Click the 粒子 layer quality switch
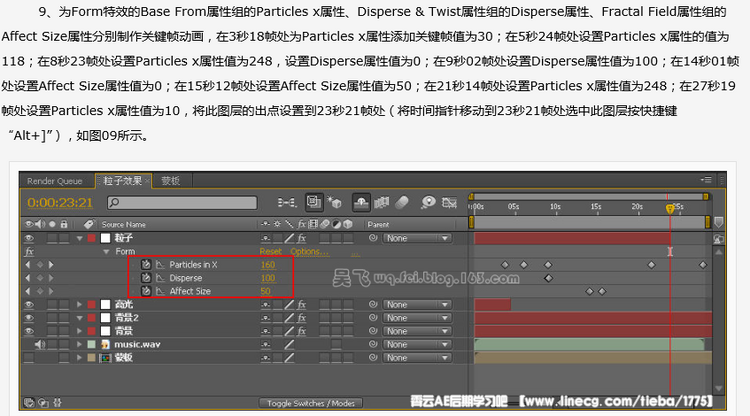The image size is (750, 416). point(289,238)
